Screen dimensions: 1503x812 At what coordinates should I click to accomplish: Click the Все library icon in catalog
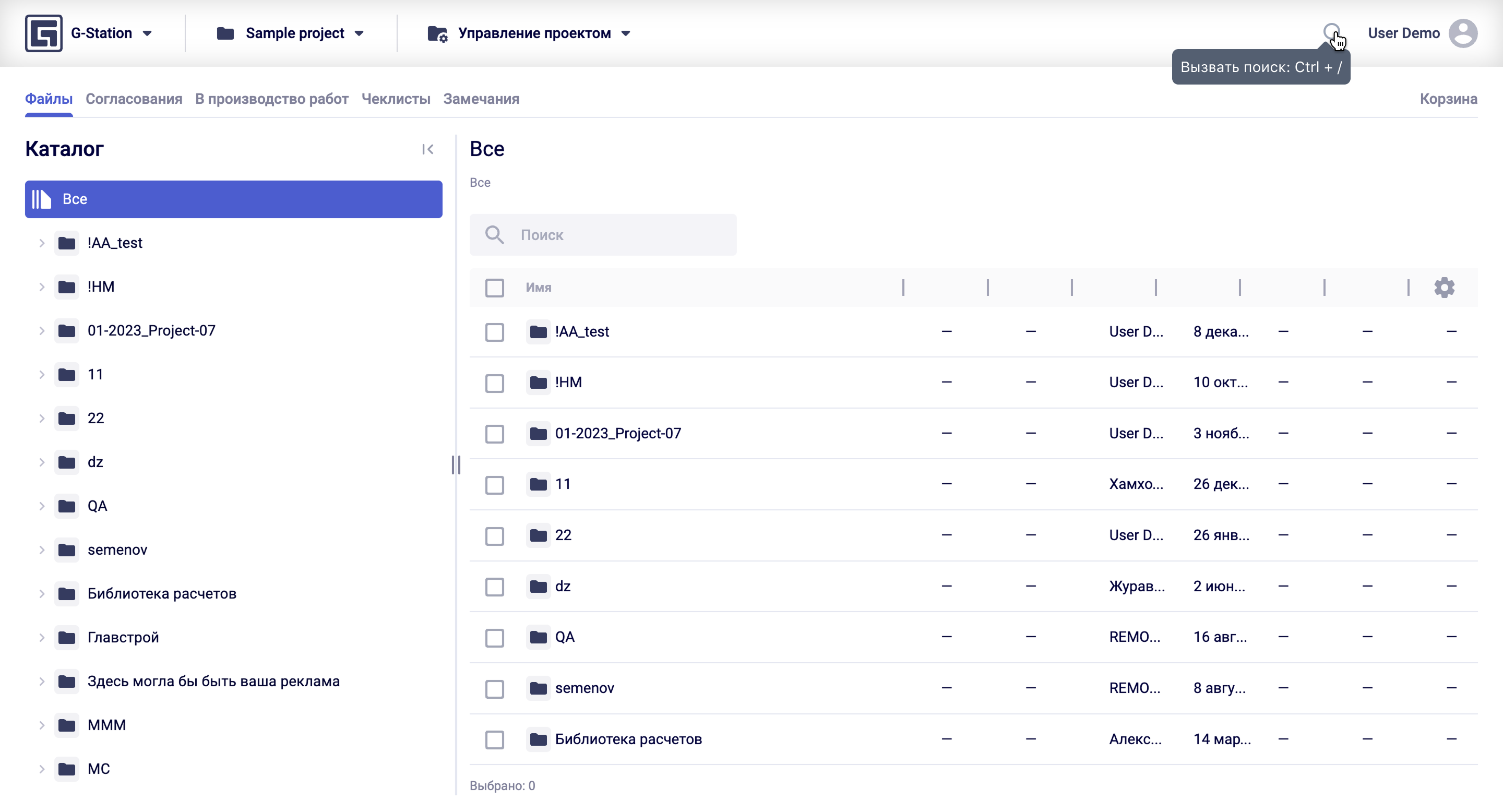click(x=41, y=199)
